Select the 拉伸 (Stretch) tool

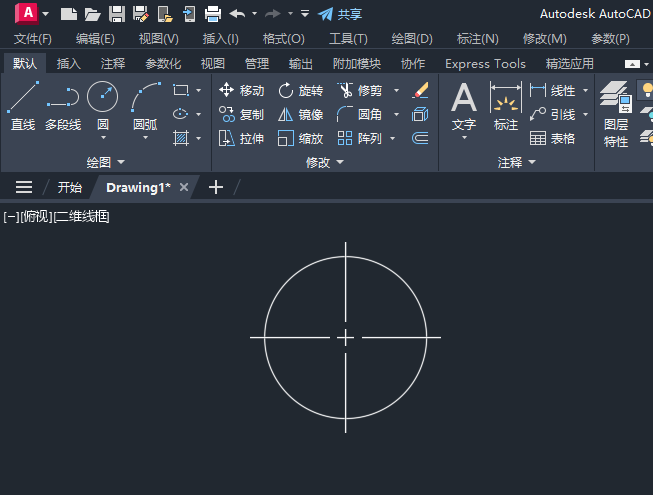[x=241, y=138]
